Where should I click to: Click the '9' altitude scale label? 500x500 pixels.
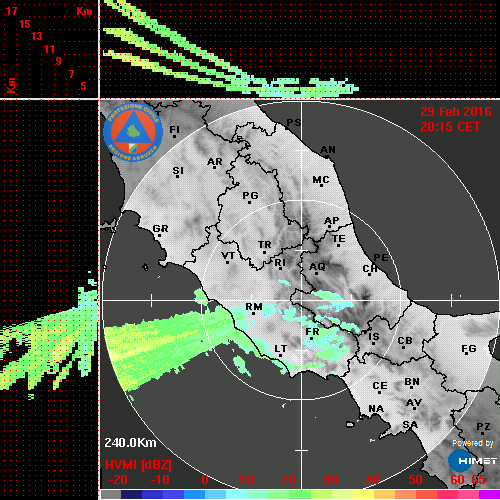click(58, 61)
